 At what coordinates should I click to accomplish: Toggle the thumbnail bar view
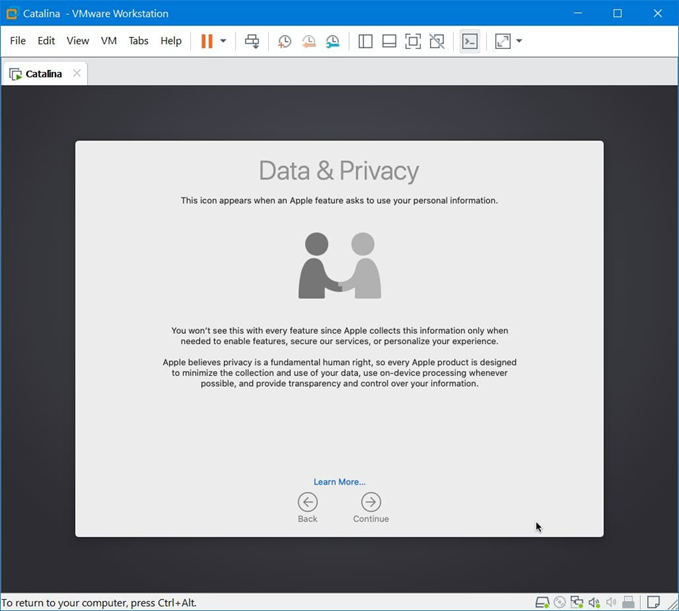click(389, 41)
